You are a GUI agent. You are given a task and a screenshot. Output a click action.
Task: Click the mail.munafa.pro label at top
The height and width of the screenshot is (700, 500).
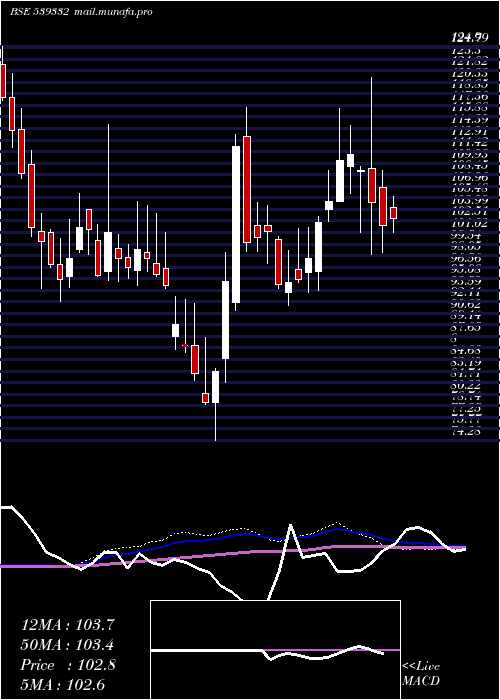[x=112, y=12]
